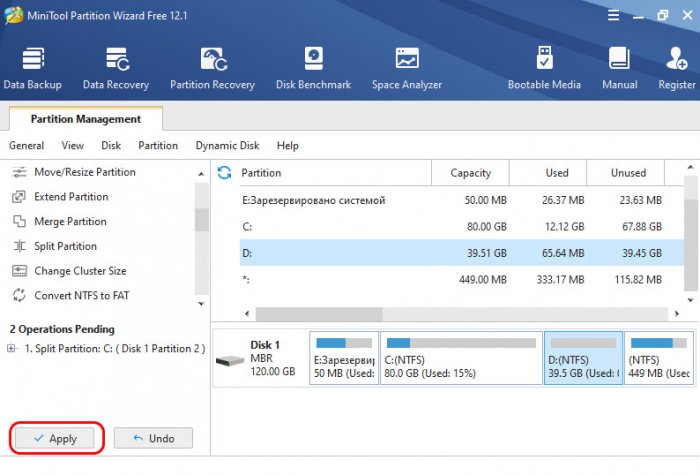Viewport: 700px width, 475px height.
Task: Switch to Partition Management tab
Action: pyautogui.click(x=86, y=119)
